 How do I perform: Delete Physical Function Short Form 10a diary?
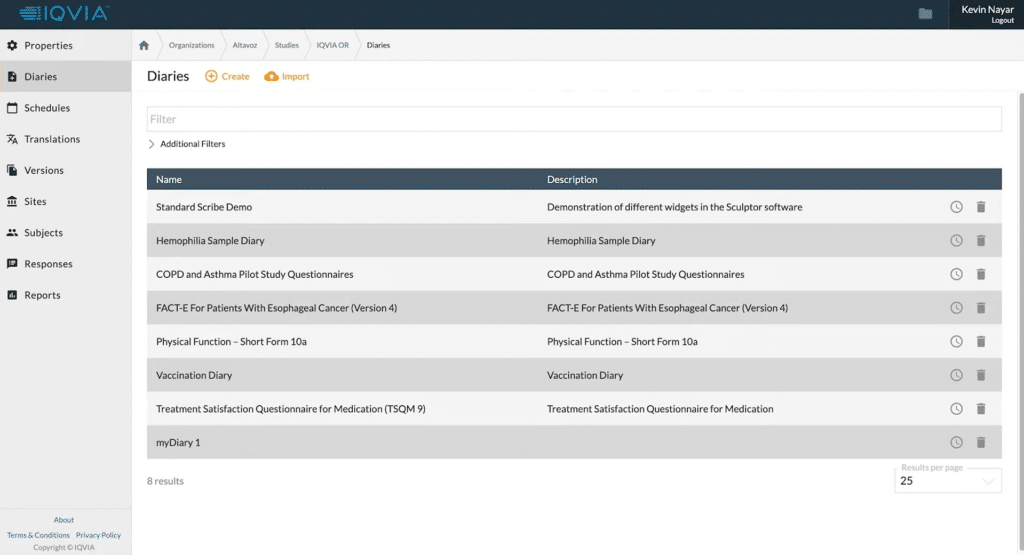pos(981,341)
